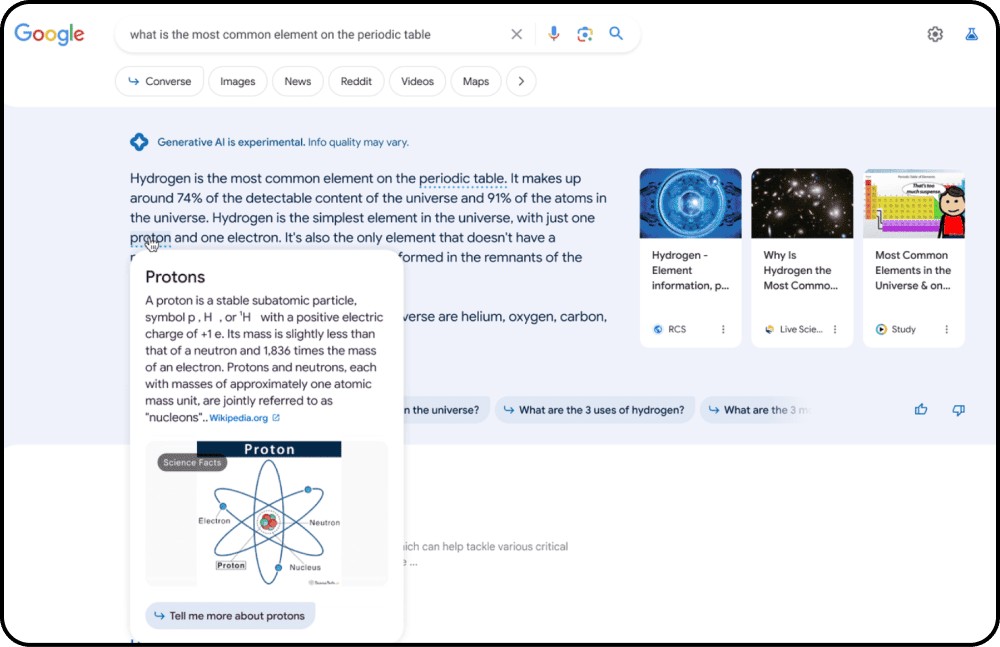Image resolution: width=1000 pixels, height=647 pixels.
Task: Switch to the Images filter tab
Action: click(x=237, y=81)
